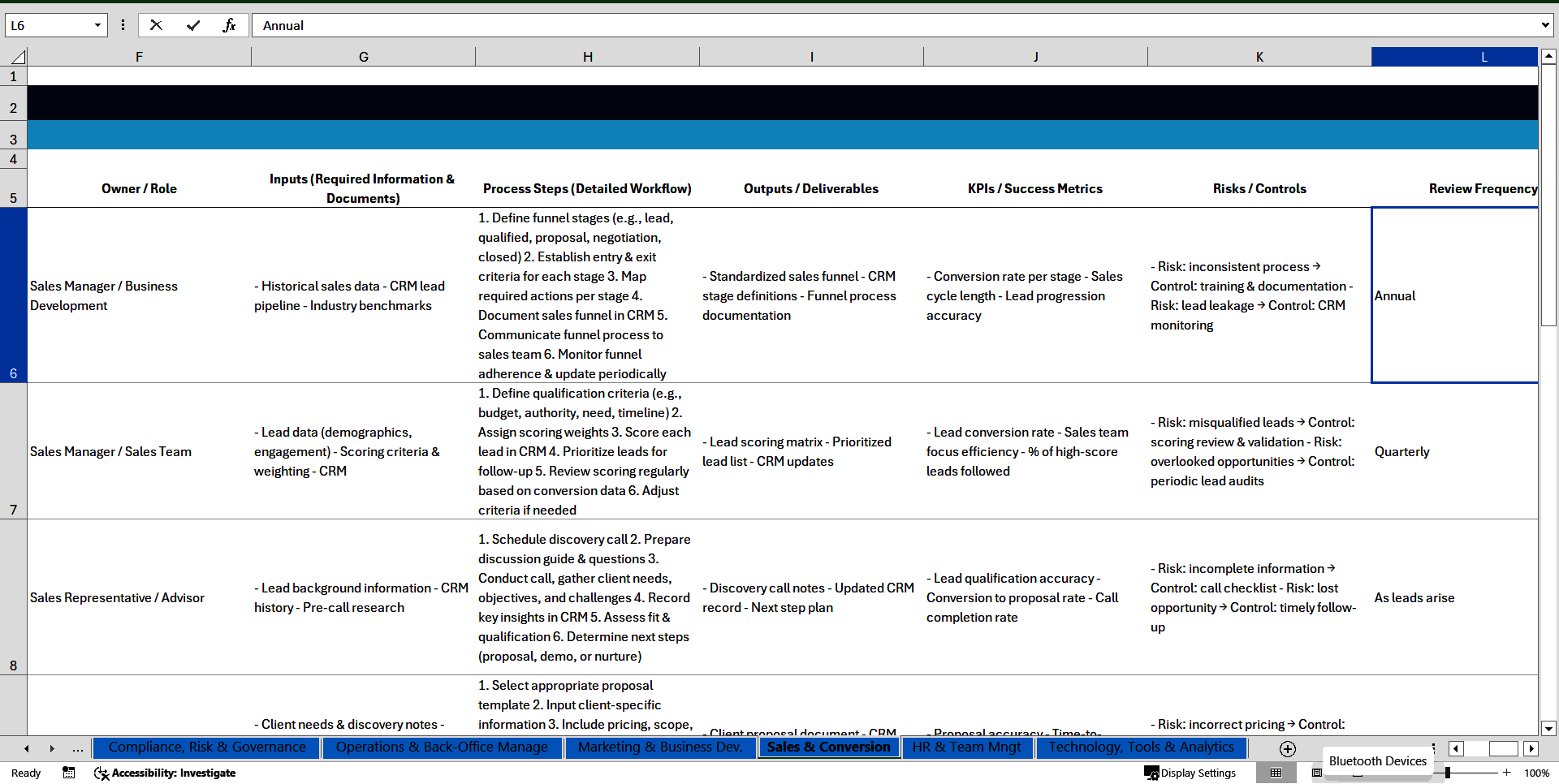Expand the formula bar
Viewport: 1559px width, 784px height.
1544,25
